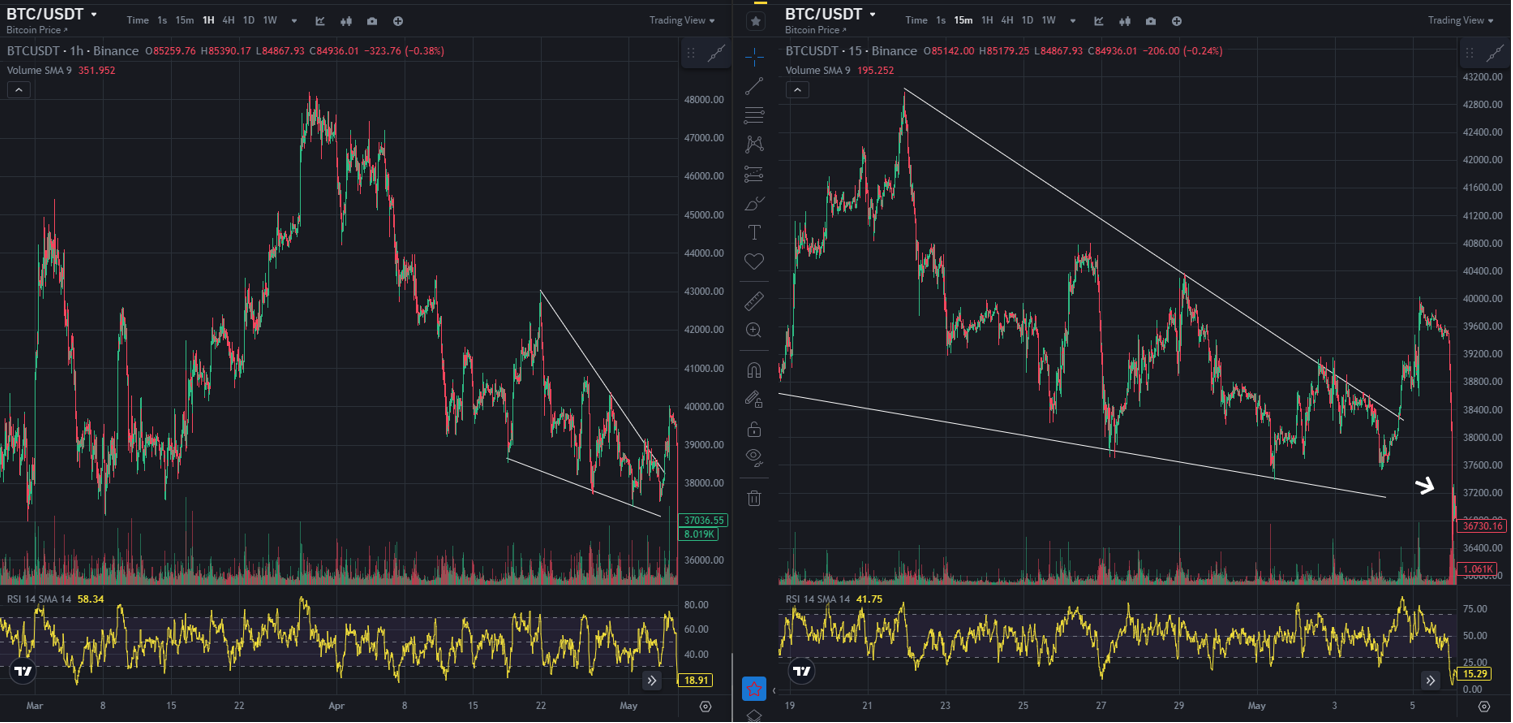Expand the left BTC/USDT pair dropdown
The image size is (1513, 723).
94,15
